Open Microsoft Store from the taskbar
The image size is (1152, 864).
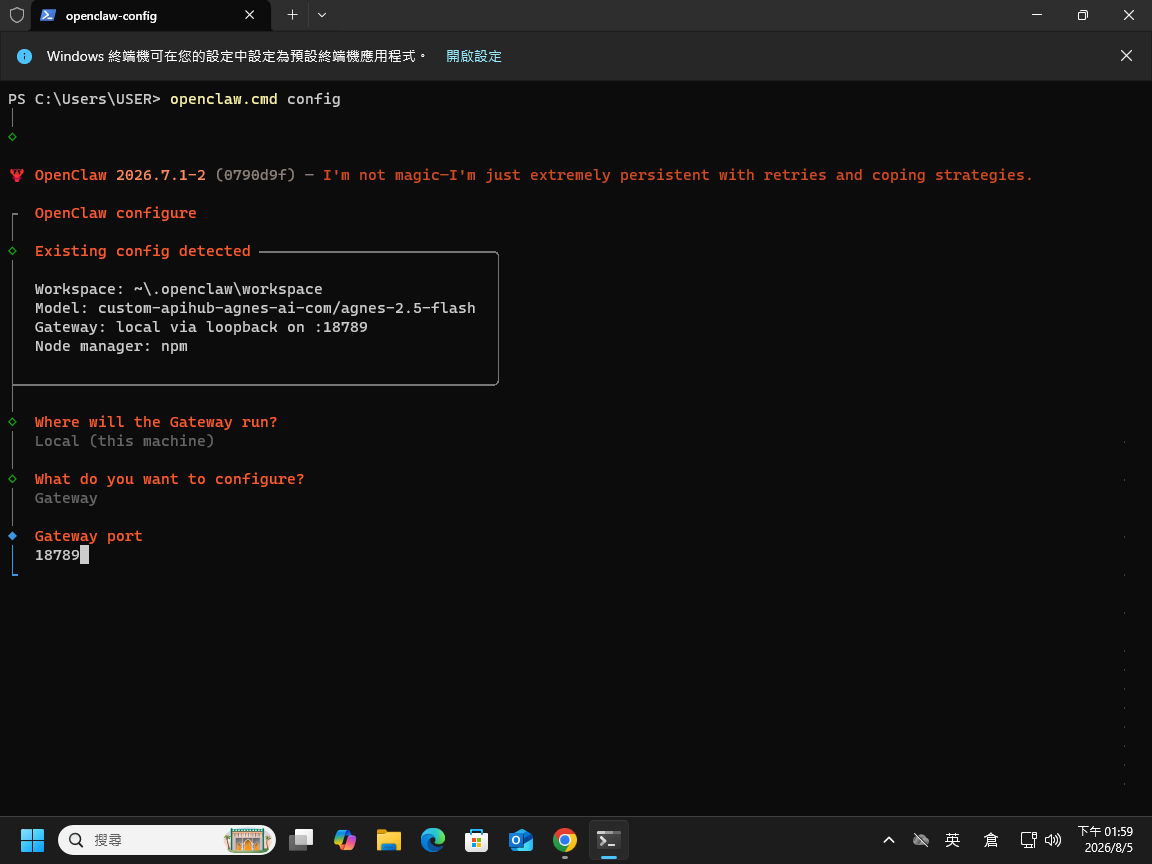coord(477,840)
